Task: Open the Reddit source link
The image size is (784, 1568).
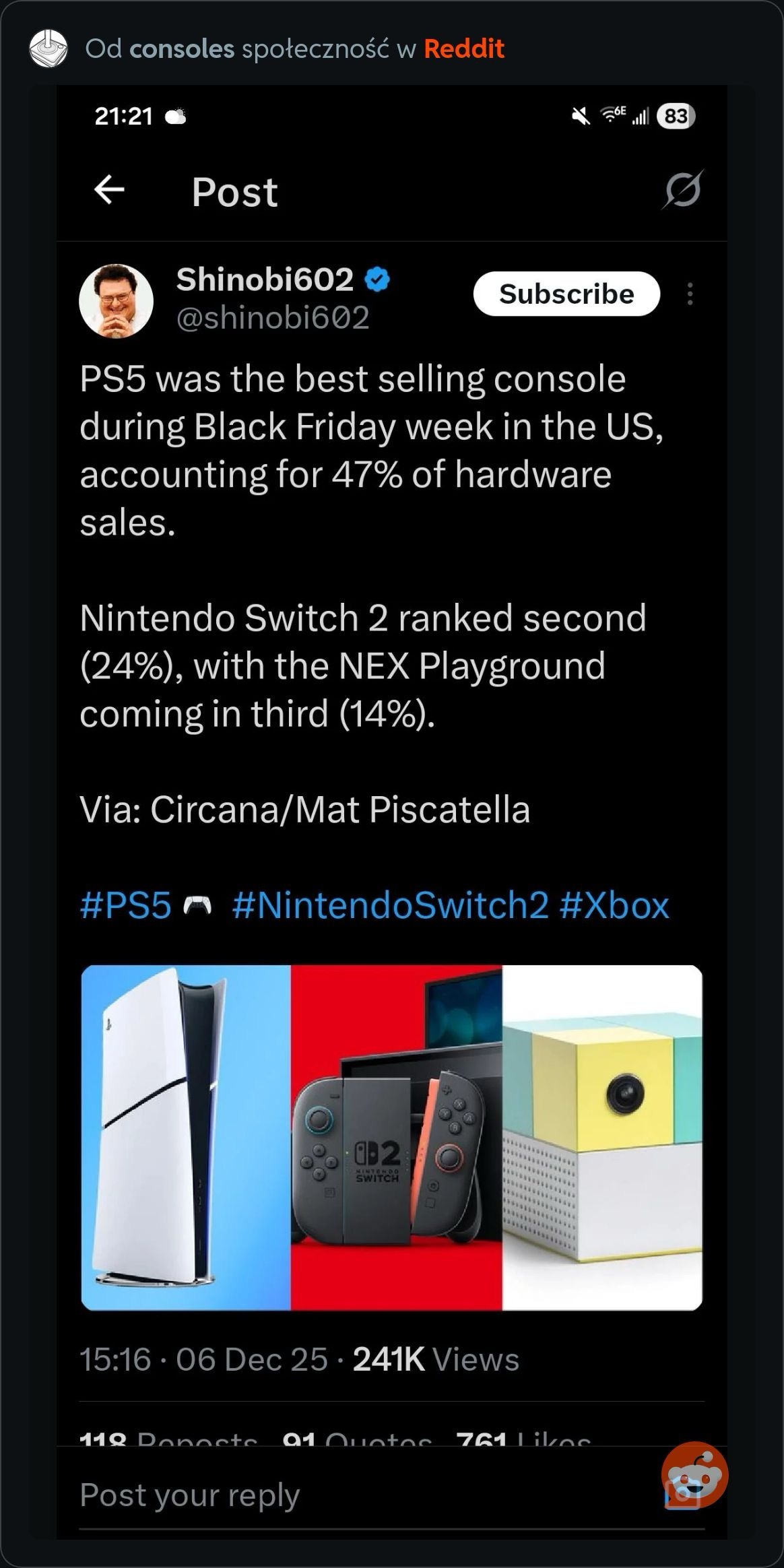Action: [x=463, y=48]
